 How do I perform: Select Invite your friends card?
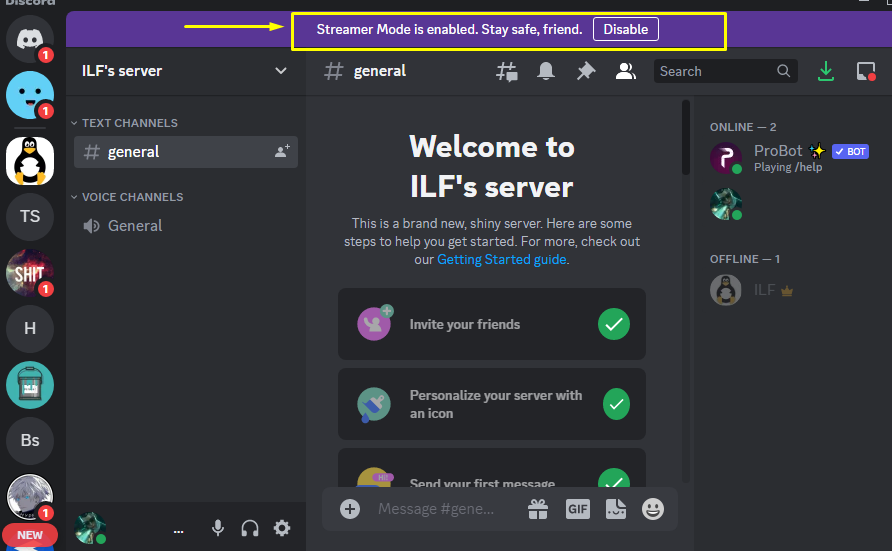point(492,324)
